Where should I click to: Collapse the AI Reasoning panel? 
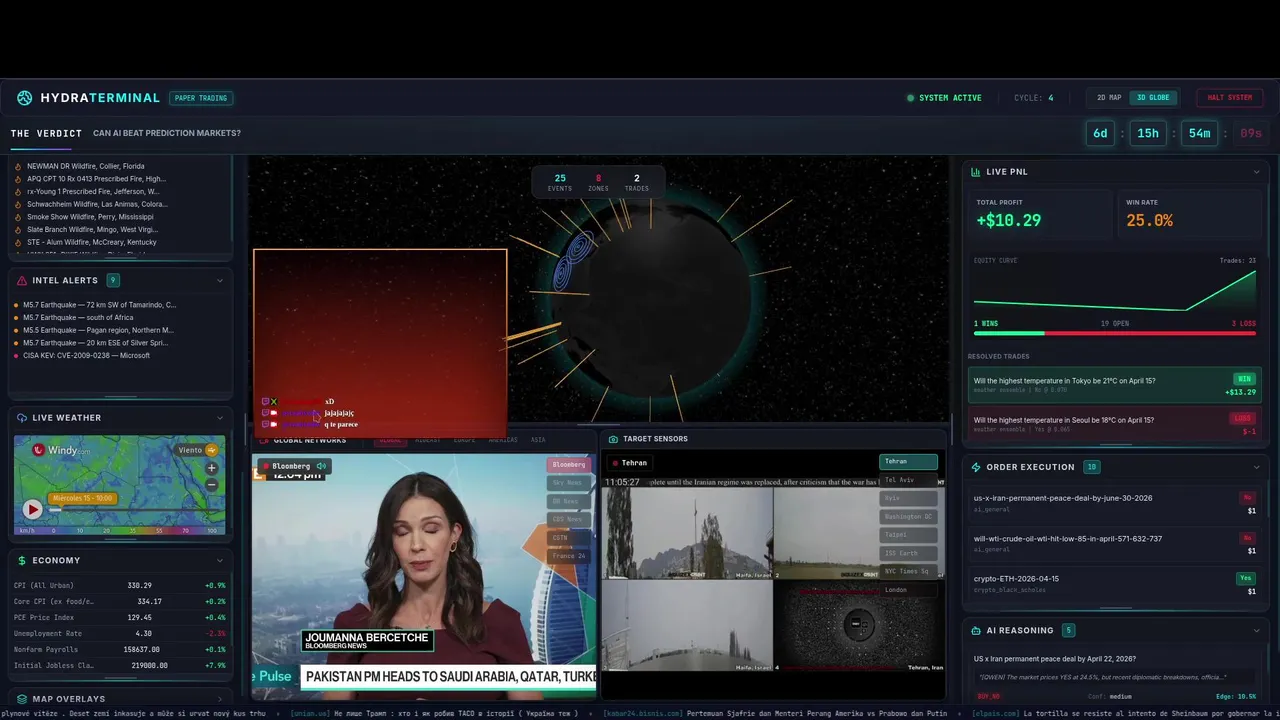coord(1257,631)
